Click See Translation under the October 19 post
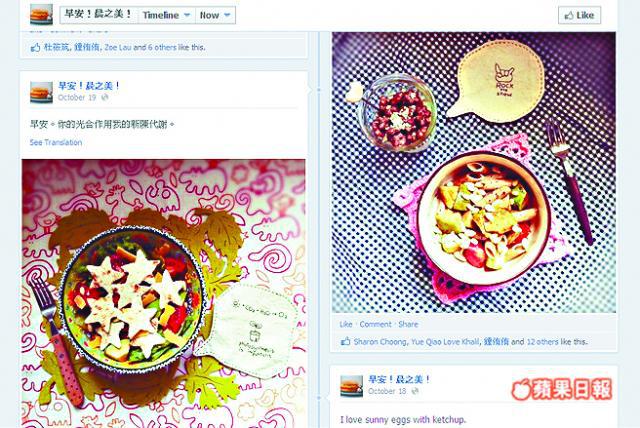The image size is (640, 428). pos(56,142)
